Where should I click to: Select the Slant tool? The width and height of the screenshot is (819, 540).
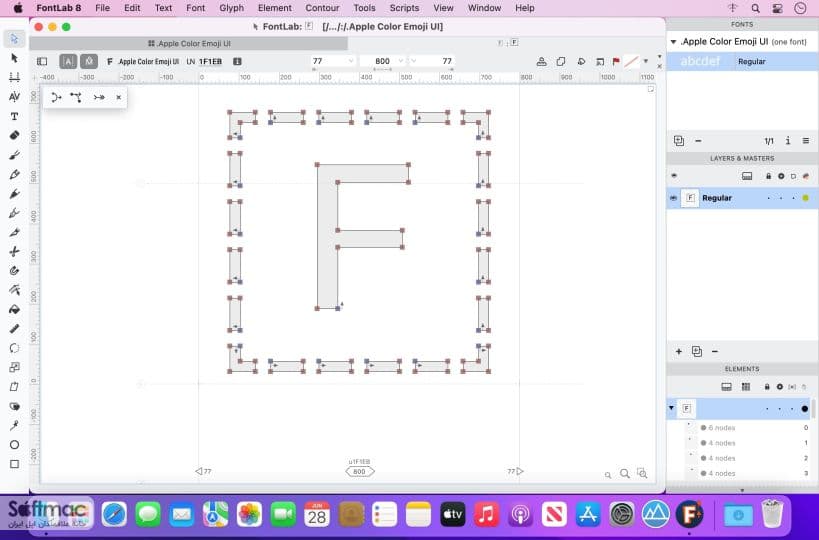[x=14, y=386]
